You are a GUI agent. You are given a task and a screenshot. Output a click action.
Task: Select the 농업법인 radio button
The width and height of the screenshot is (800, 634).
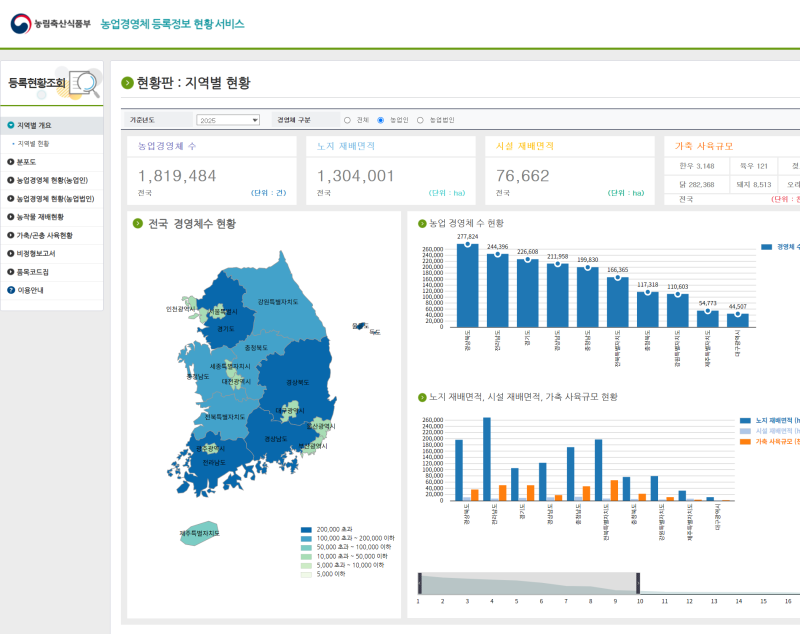pyautogui.click(x=420, y=120)
